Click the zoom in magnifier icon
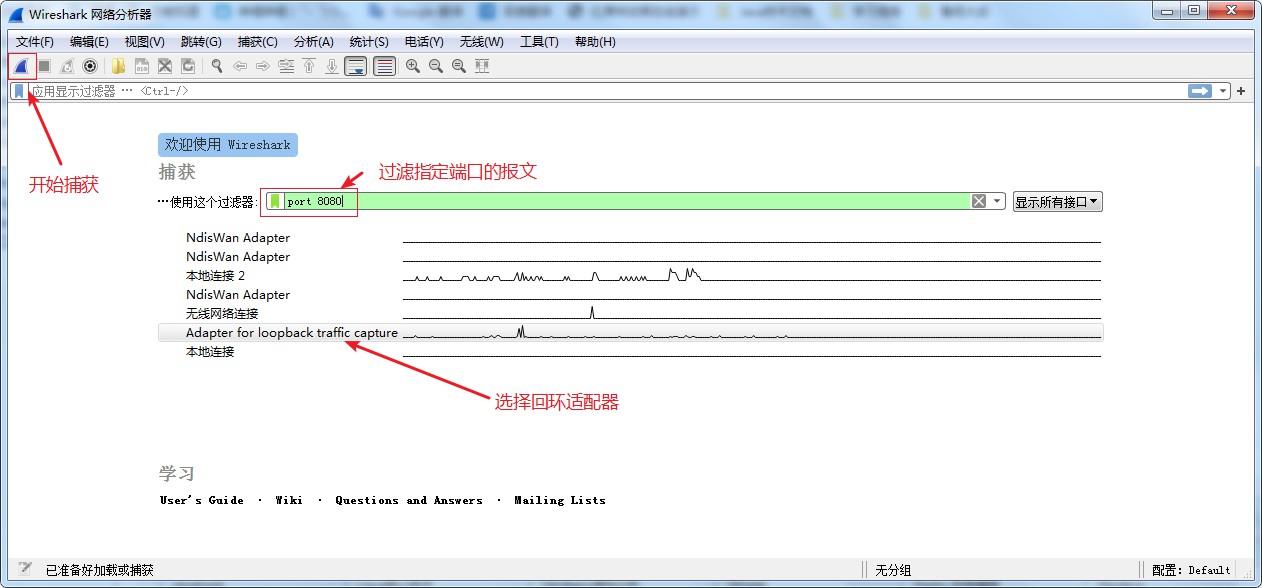This screenshot has width=1262, height=588. point(413,66)
